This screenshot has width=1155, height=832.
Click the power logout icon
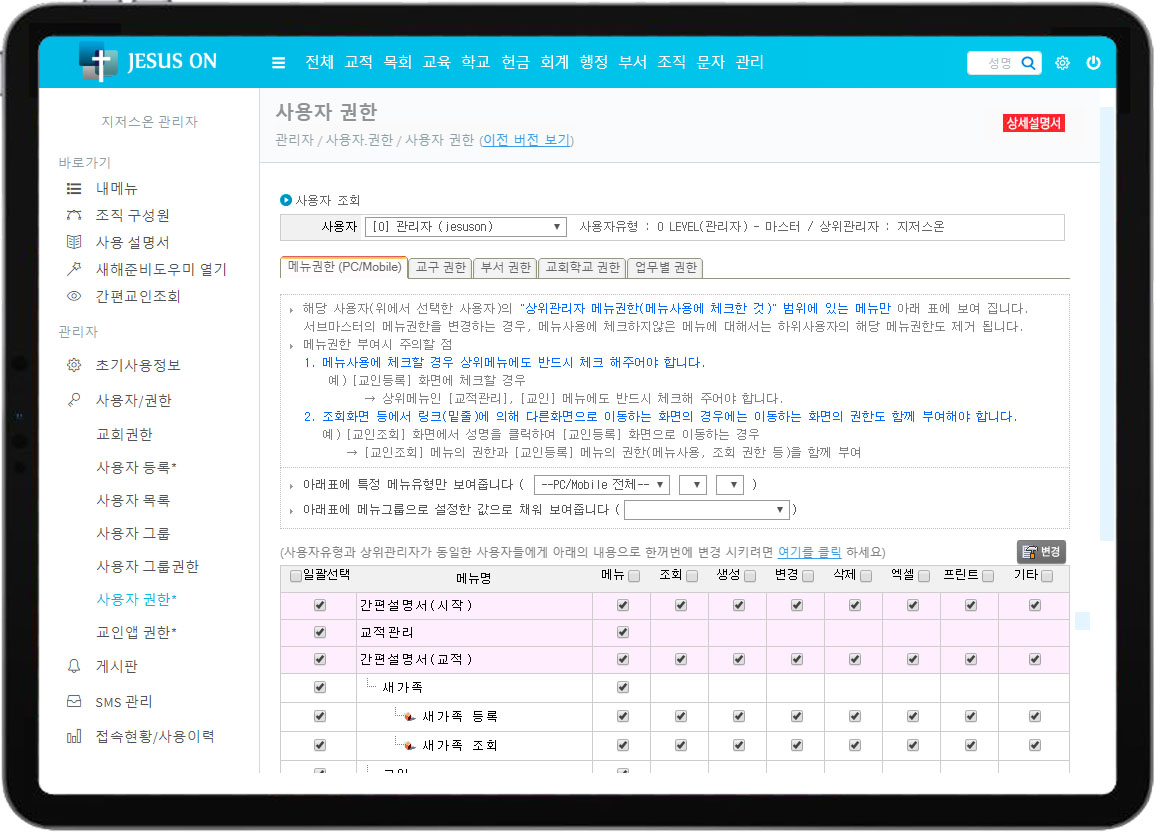[1093, 63]
